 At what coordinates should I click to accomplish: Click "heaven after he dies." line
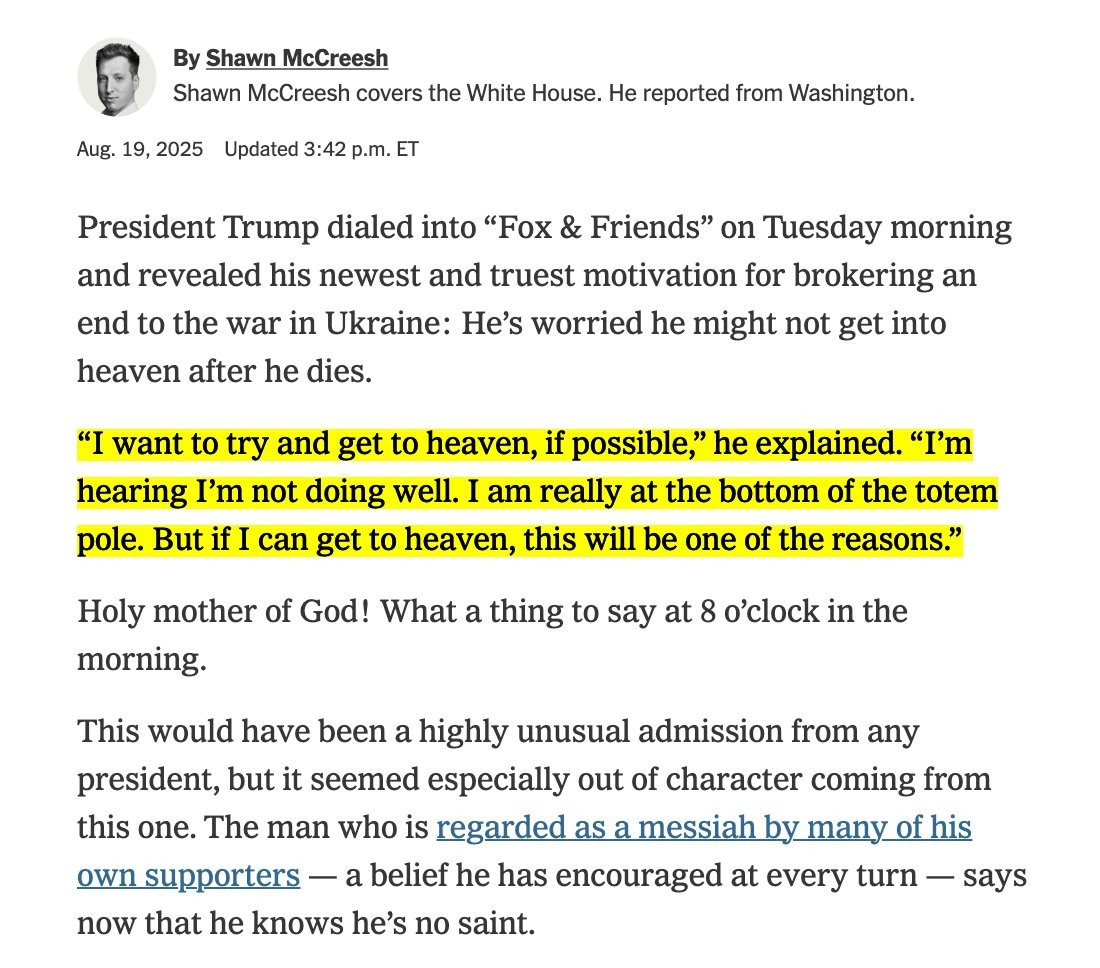(x=224, y=371)
